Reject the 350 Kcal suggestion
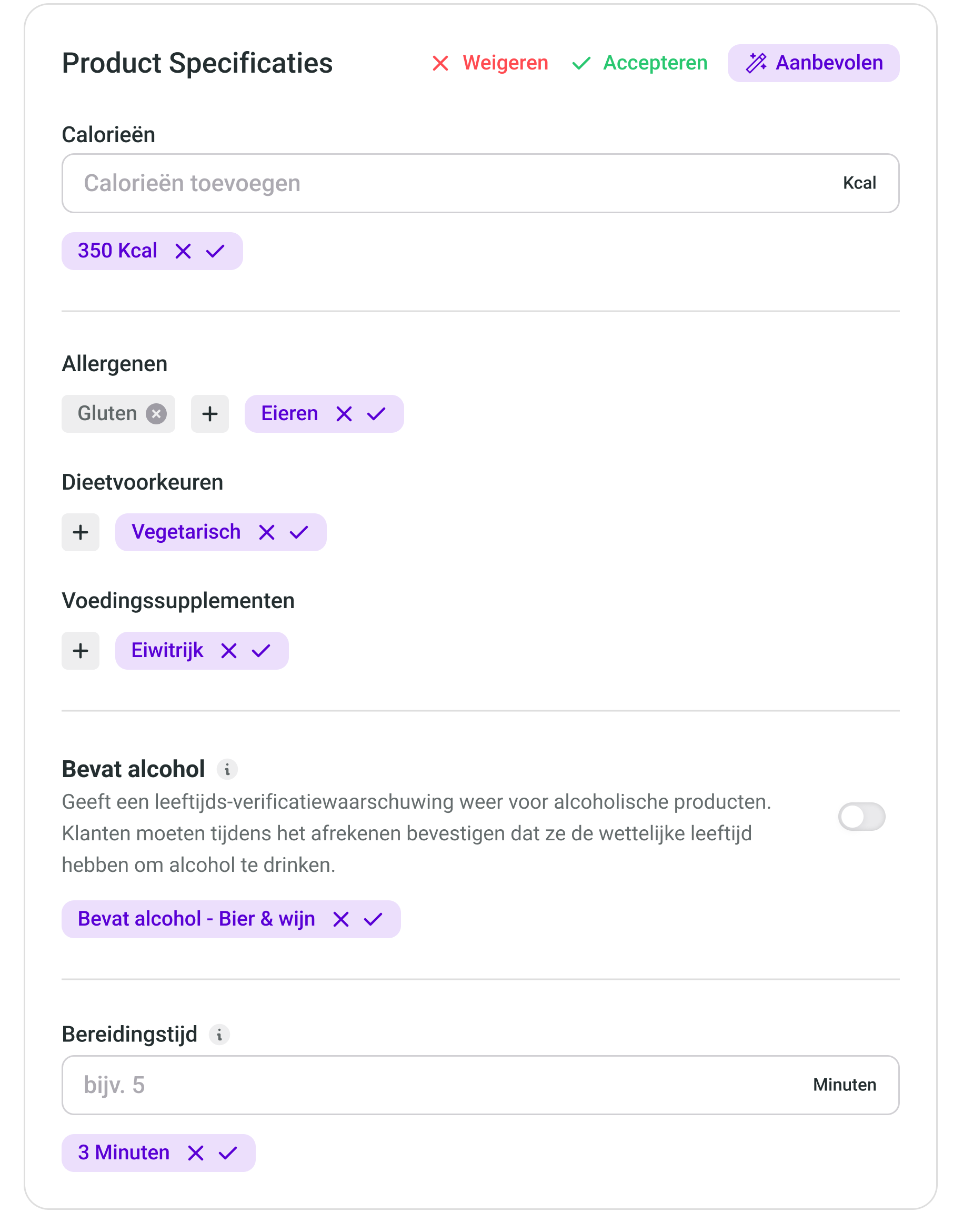Screen dimensions: 963x1232 point(183,251)
